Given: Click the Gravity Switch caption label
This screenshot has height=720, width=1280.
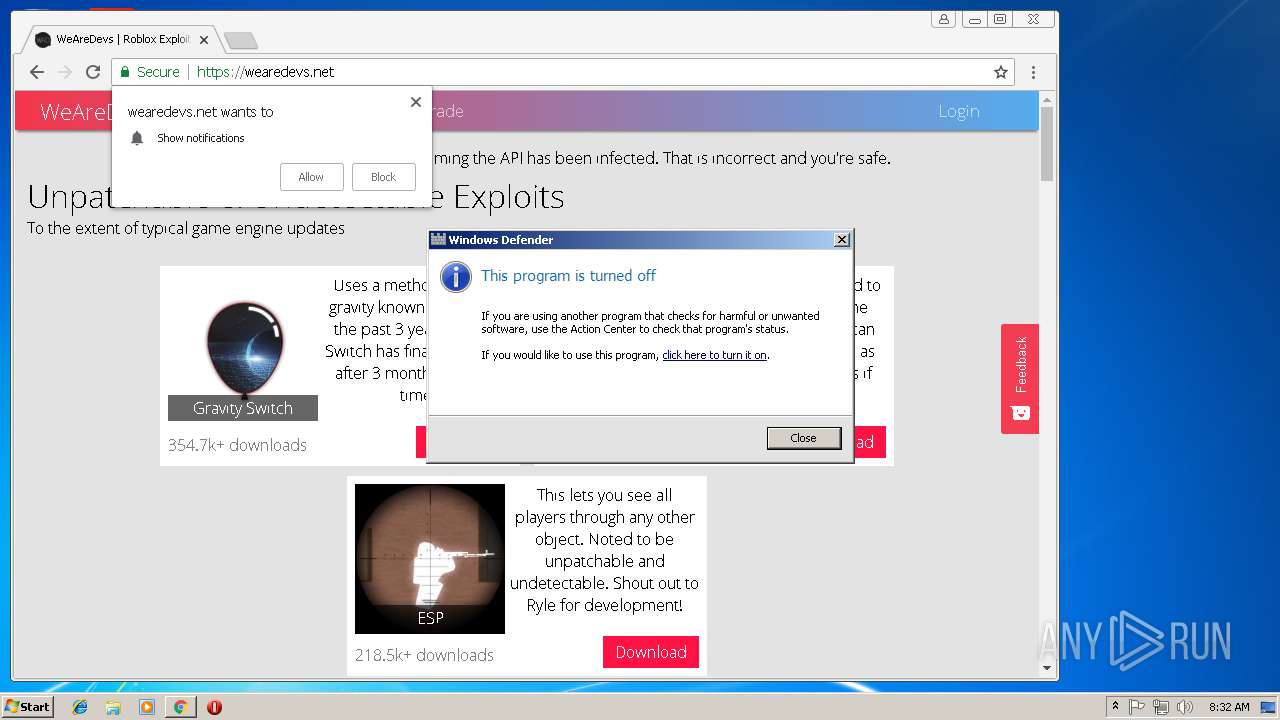Looking at the screenshot, I should click(243, 408).
